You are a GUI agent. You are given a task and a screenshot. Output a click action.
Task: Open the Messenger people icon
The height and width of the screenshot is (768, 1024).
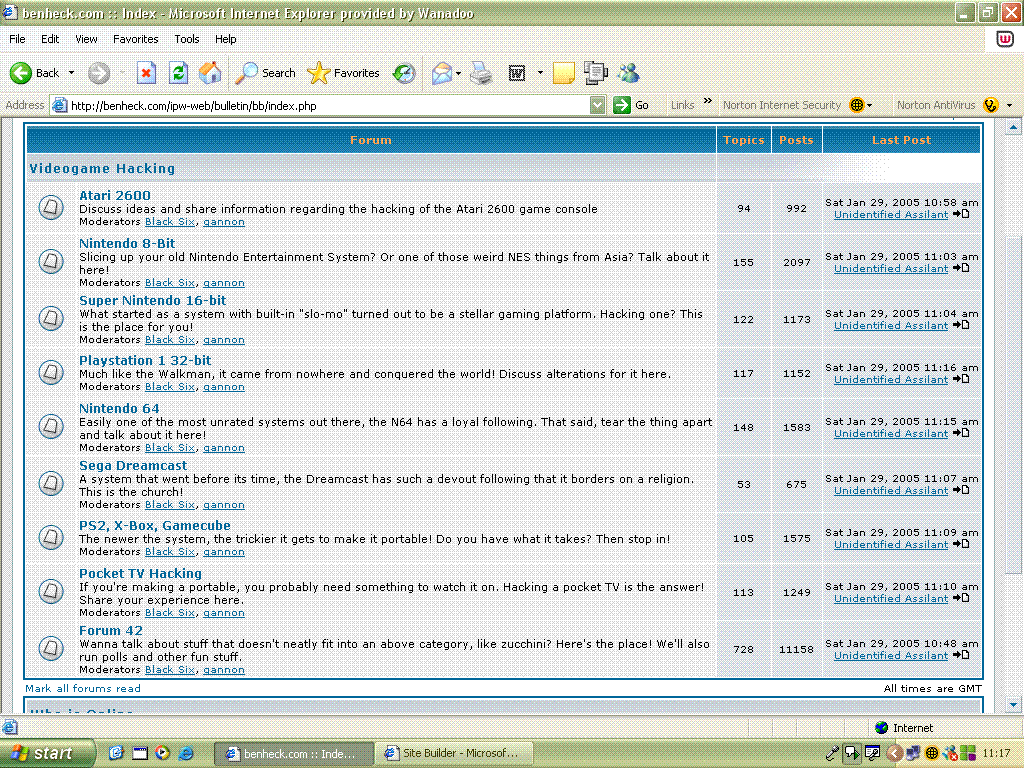(x=629, y=73)
